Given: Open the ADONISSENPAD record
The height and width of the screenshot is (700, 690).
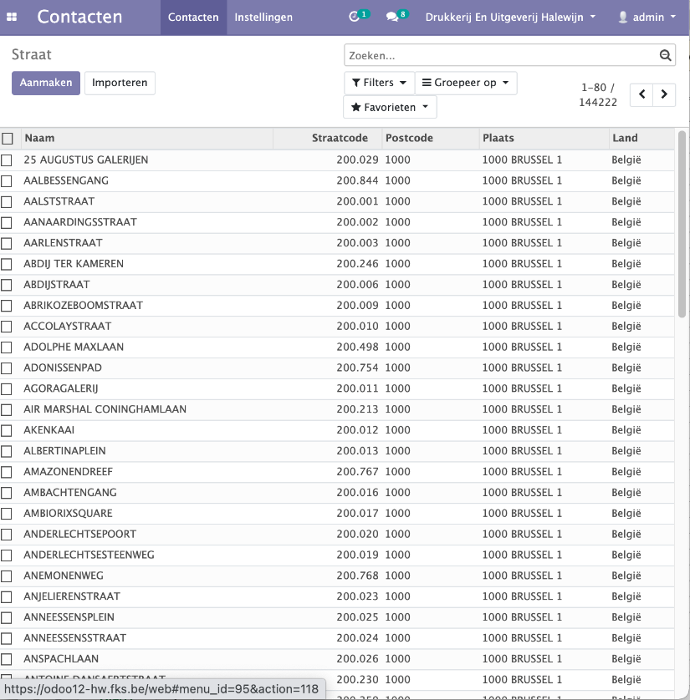Looking at the screenshot, I should [x=62, y=367].
